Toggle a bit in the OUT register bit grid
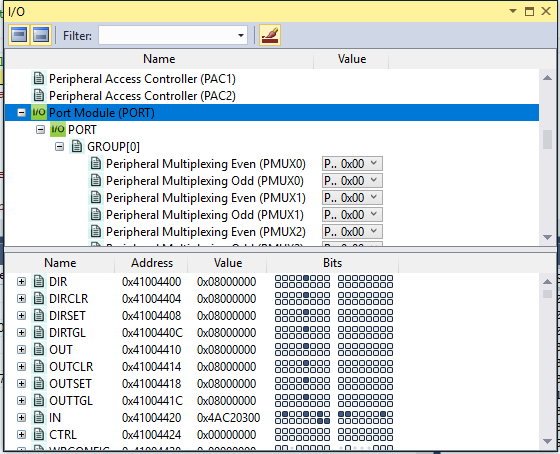Screen dimensions: 560x454 click(x=334, y=349)
